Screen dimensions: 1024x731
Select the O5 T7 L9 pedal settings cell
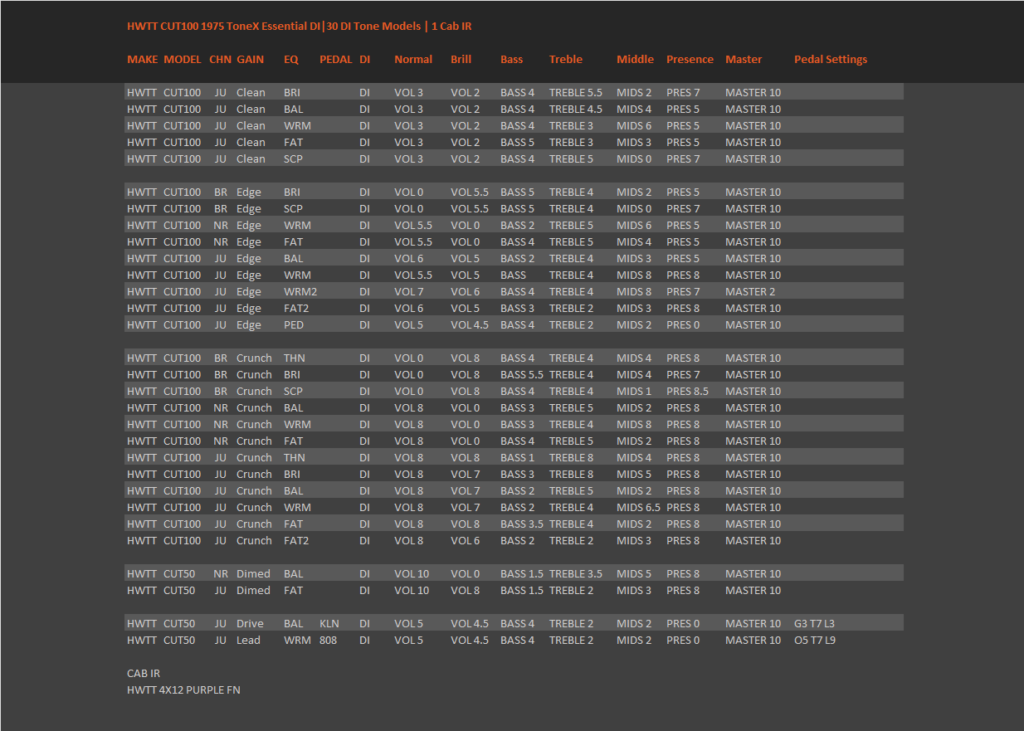click(x=814, y=640)
